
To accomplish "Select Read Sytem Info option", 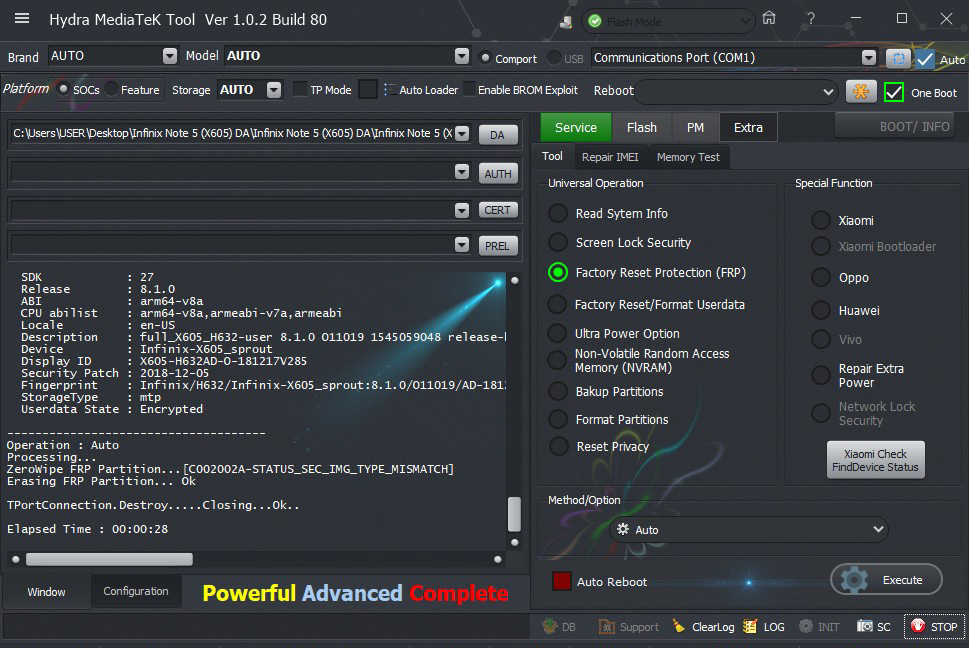I will [558, 213].
